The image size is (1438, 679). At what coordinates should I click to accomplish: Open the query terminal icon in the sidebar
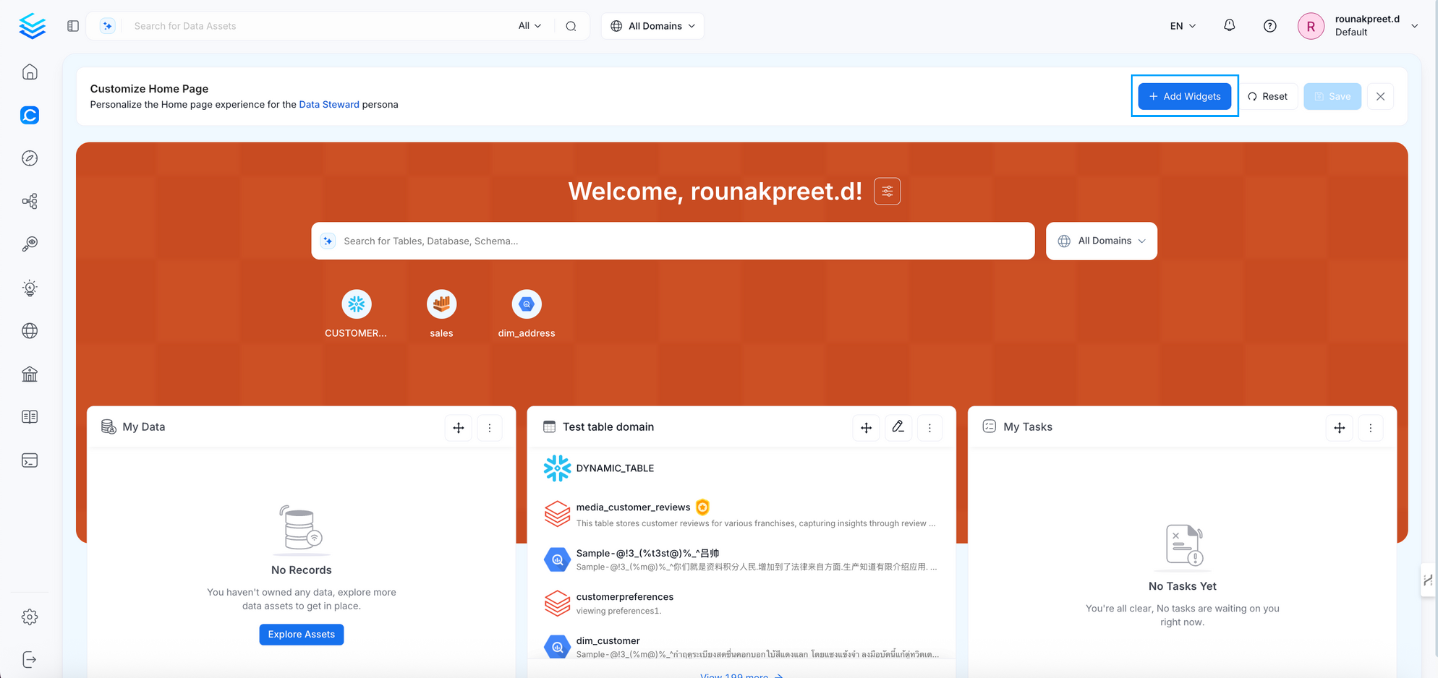(29, 459)
